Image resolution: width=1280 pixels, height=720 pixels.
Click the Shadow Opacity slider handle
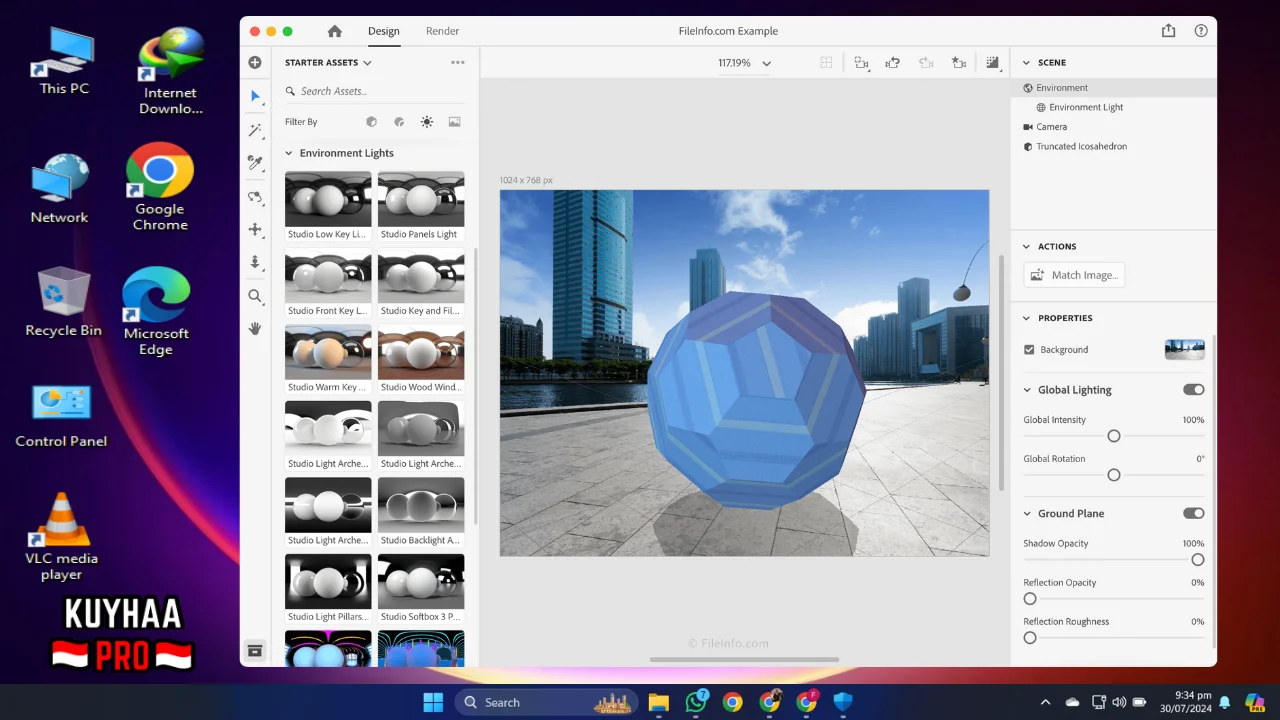click(1197, 560)
